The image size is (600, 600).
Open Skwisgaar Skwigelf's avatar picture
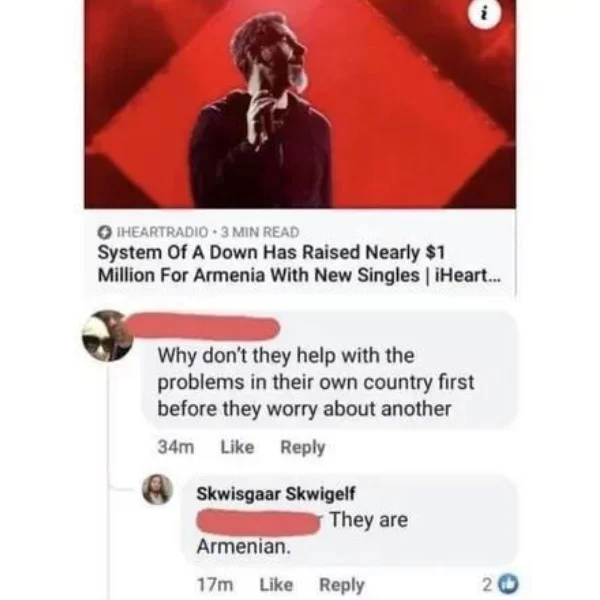pos(157,489)
